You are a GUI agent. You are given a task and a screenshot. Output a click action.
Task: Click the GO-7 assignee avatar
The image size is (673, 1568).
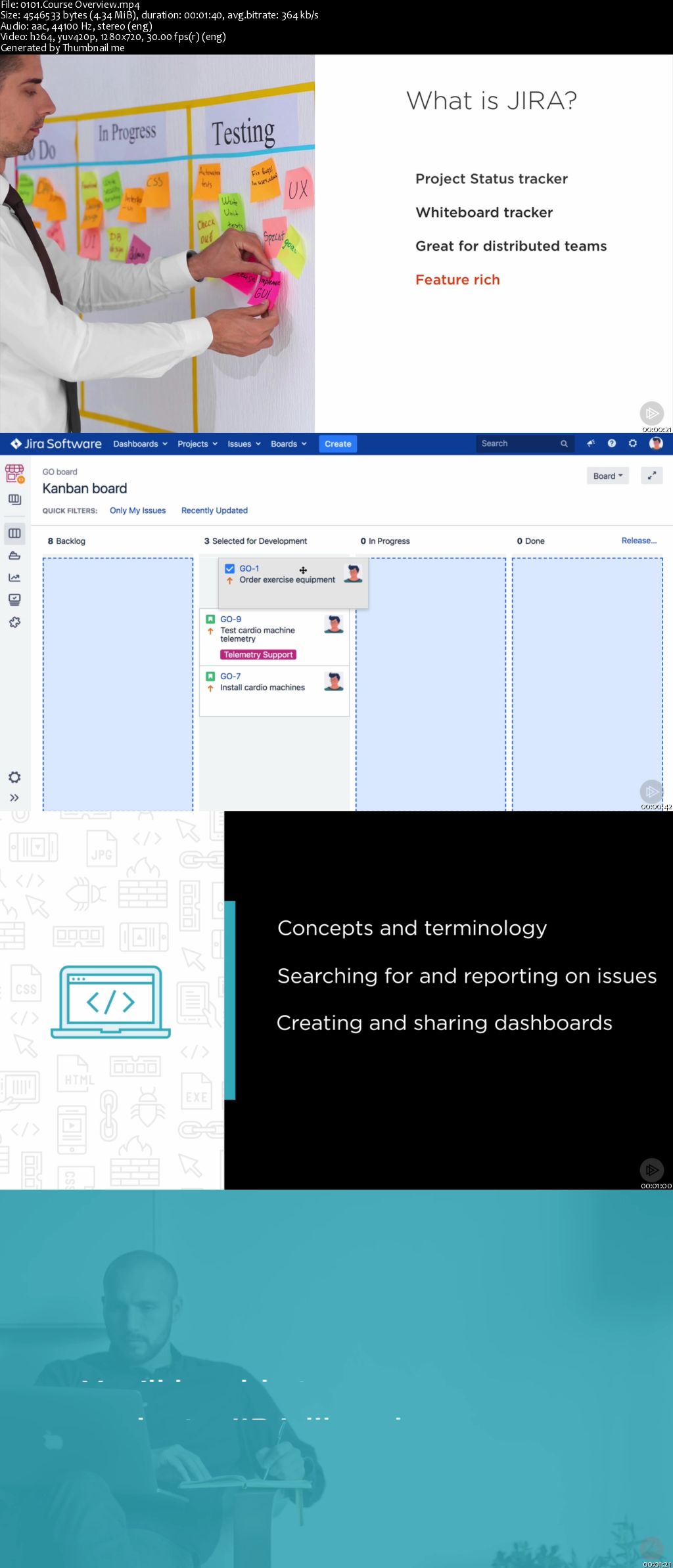coord(334,682)
